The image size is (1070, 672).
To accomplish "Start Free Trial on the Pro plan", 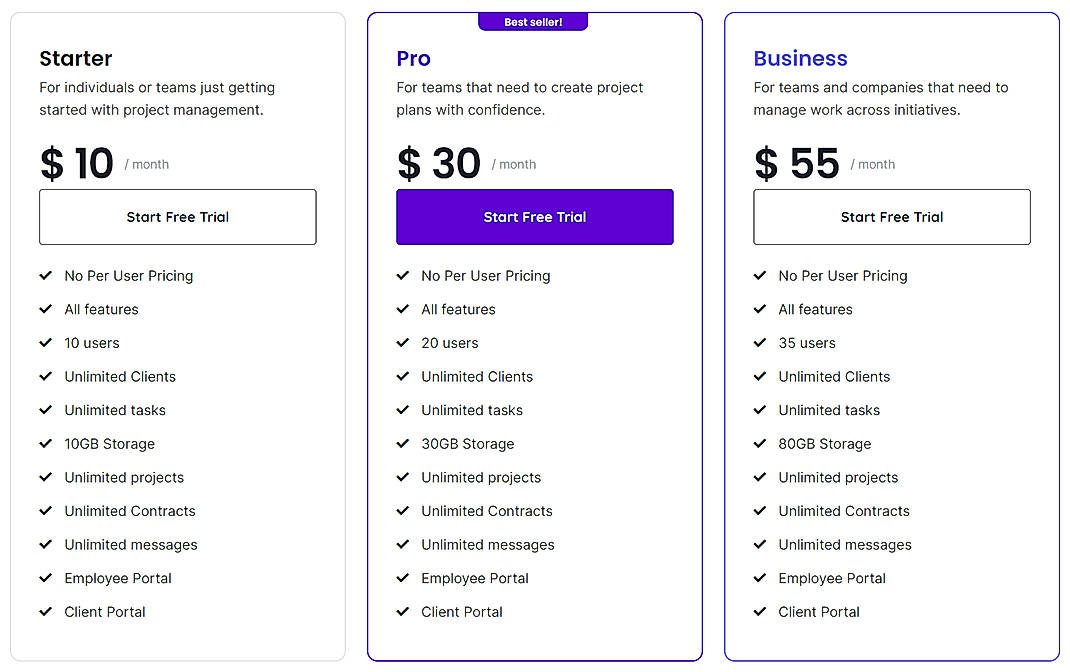I will 534,217.
